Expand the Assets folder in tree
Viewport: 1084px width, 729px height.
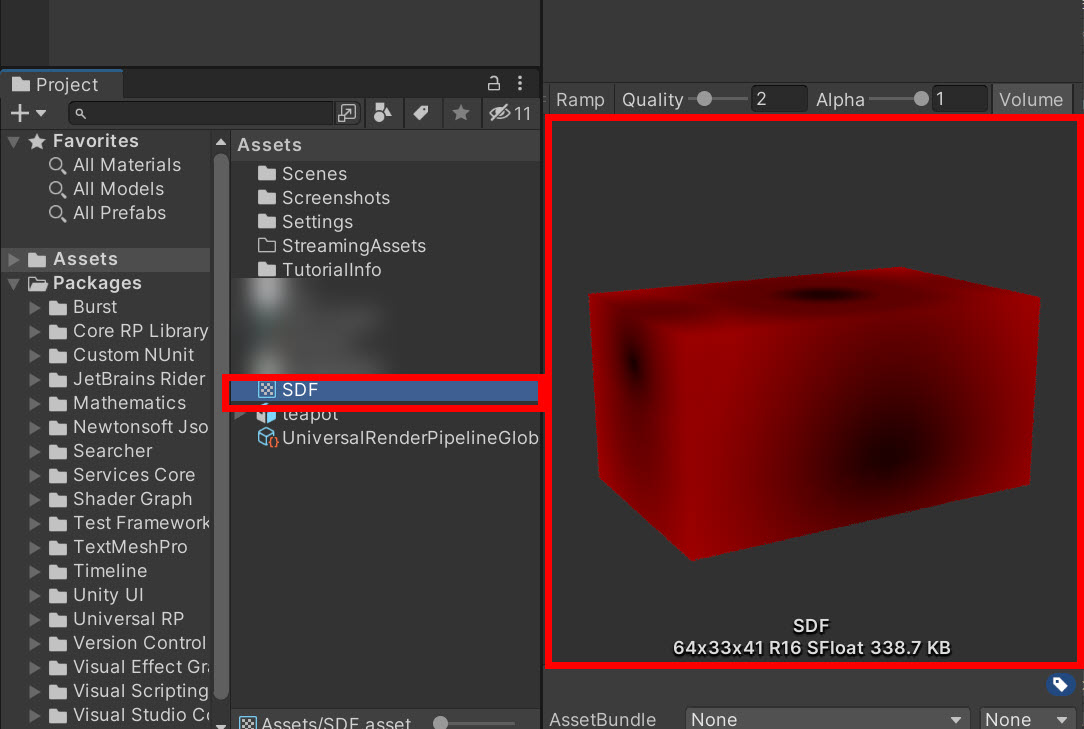click(x=13, y=259)
